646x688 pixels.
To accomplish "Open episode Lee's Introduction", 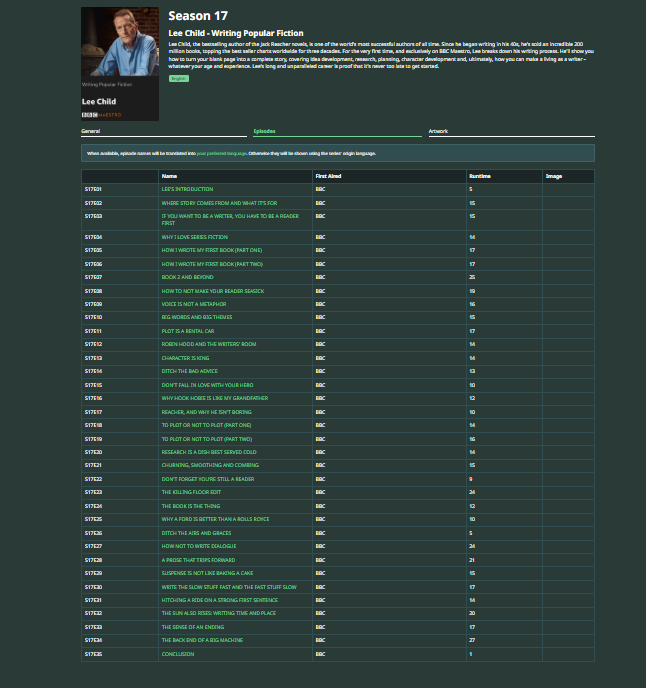I will (187, 189).
